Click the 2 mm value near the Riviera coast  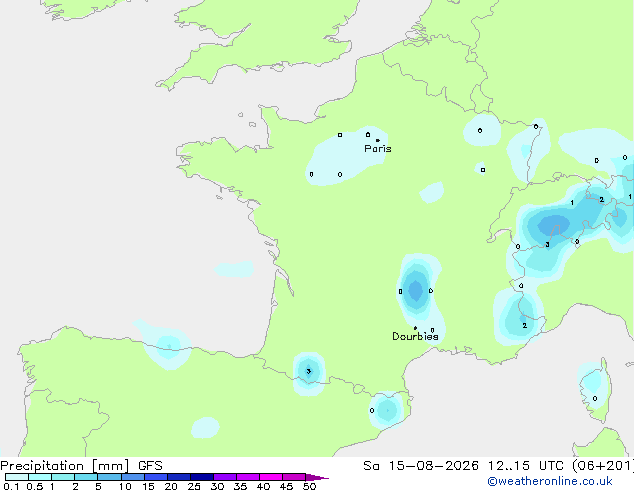coord(524,325)
